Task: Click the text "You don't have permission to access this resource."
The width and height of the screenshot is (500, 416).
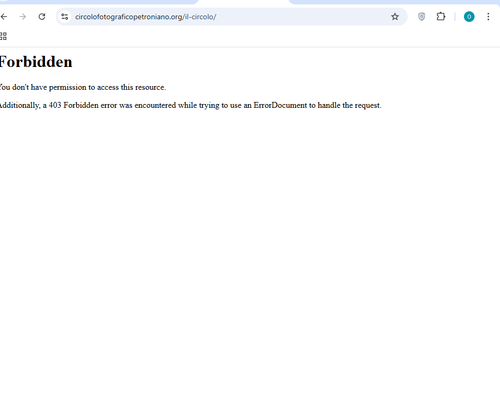Action: [82, 87]
